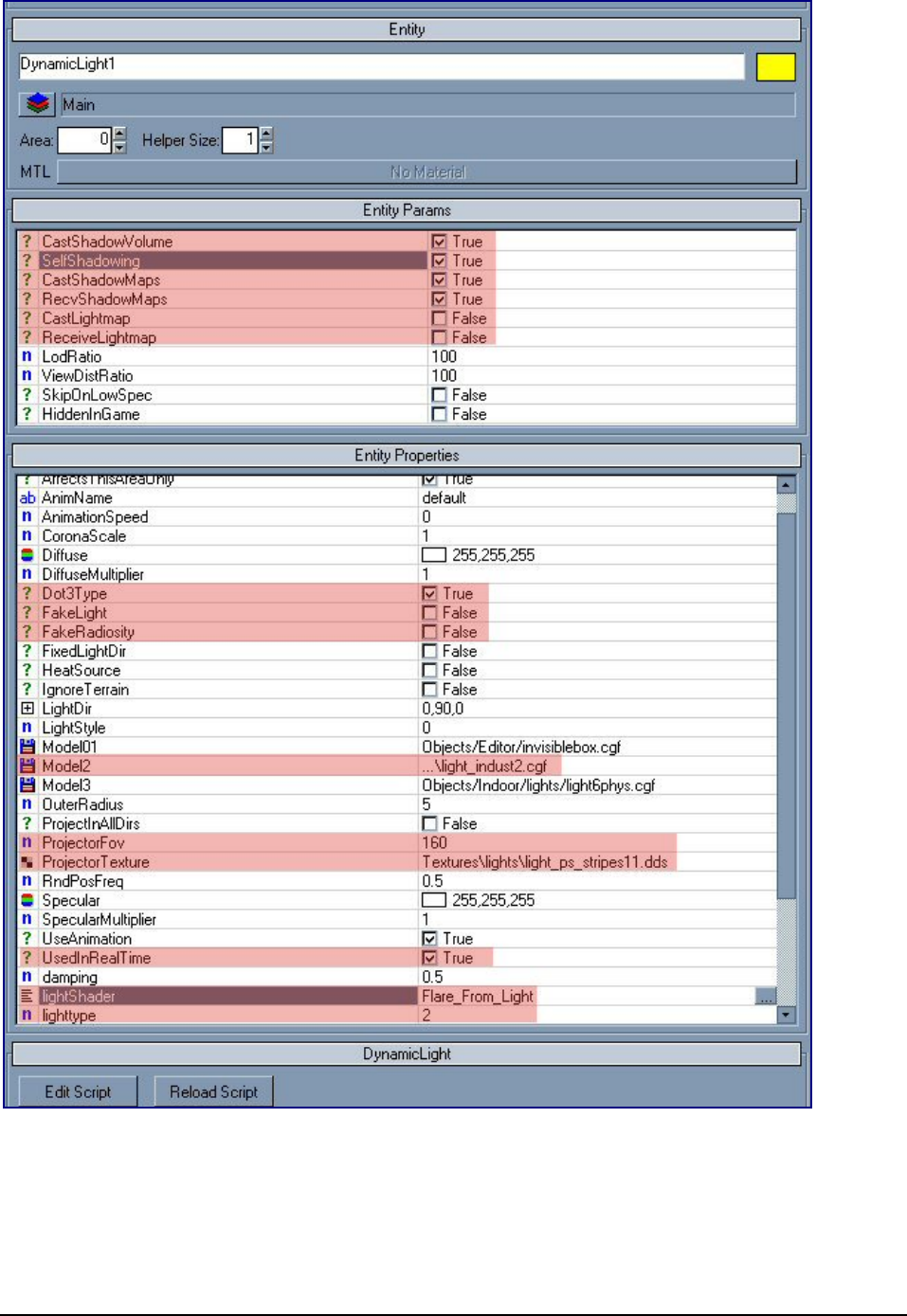Click the UseAnimation question mark icon

[27, 939]
